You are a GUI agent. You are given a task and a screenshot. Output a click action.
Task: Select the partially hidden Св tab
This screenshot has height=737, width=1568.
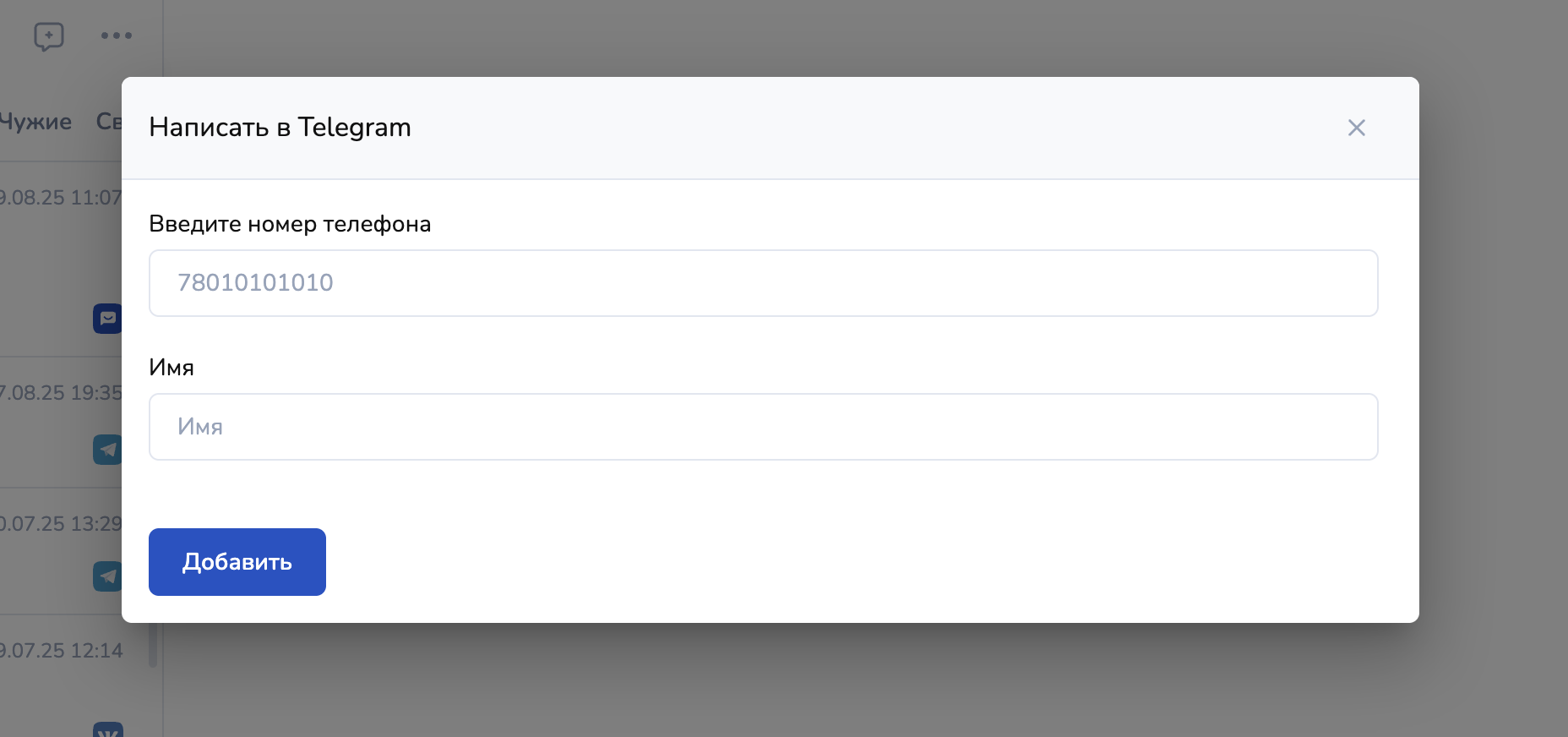click(109, 122)
